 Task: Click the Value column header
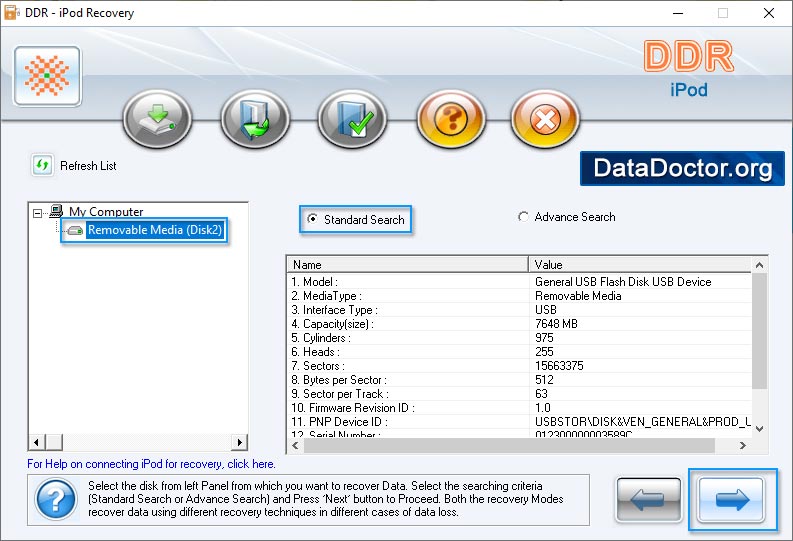tap(640, 264)
